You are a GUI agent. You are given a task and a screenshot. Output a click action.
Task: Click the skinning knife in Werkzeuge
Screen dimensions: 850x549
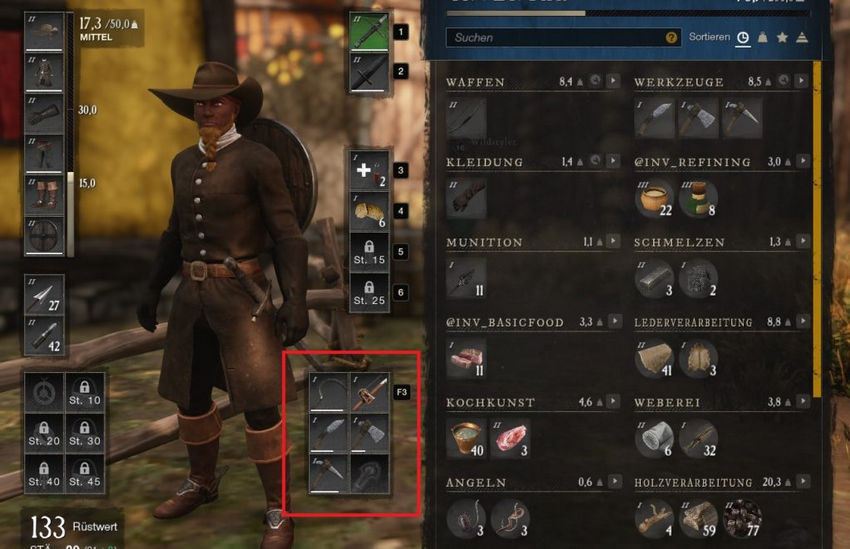[x=655, y=118]
